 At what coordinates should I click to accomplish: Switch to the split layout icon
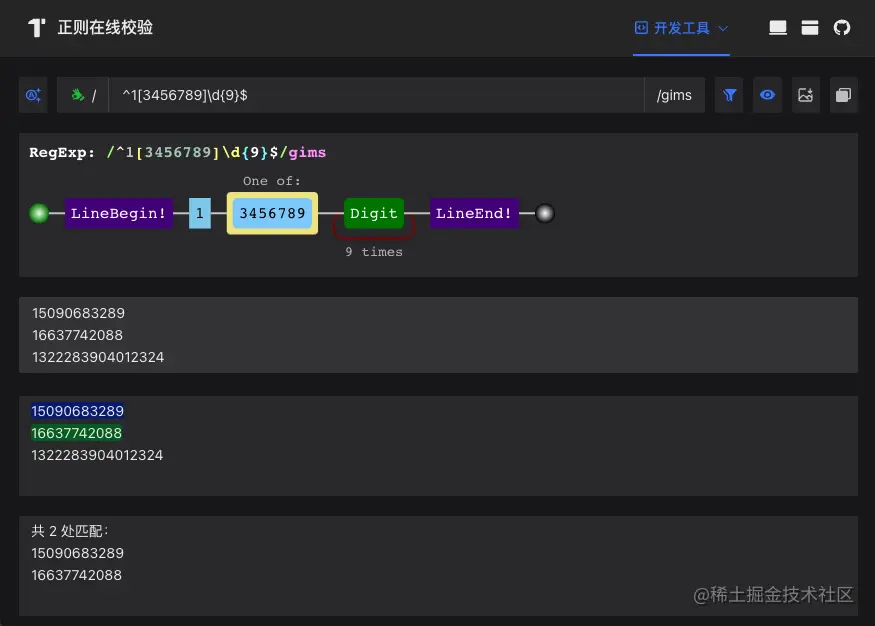pos(810,27)
